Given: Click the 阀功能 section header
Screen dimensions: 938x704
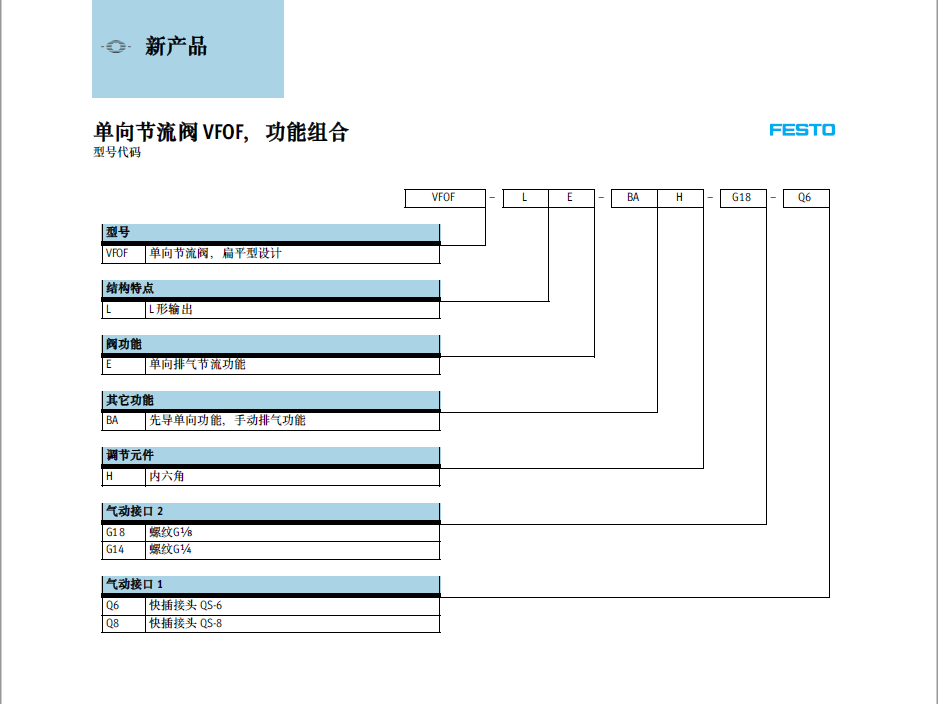Looking at the screenshot, I should click(x=271, y=344).
